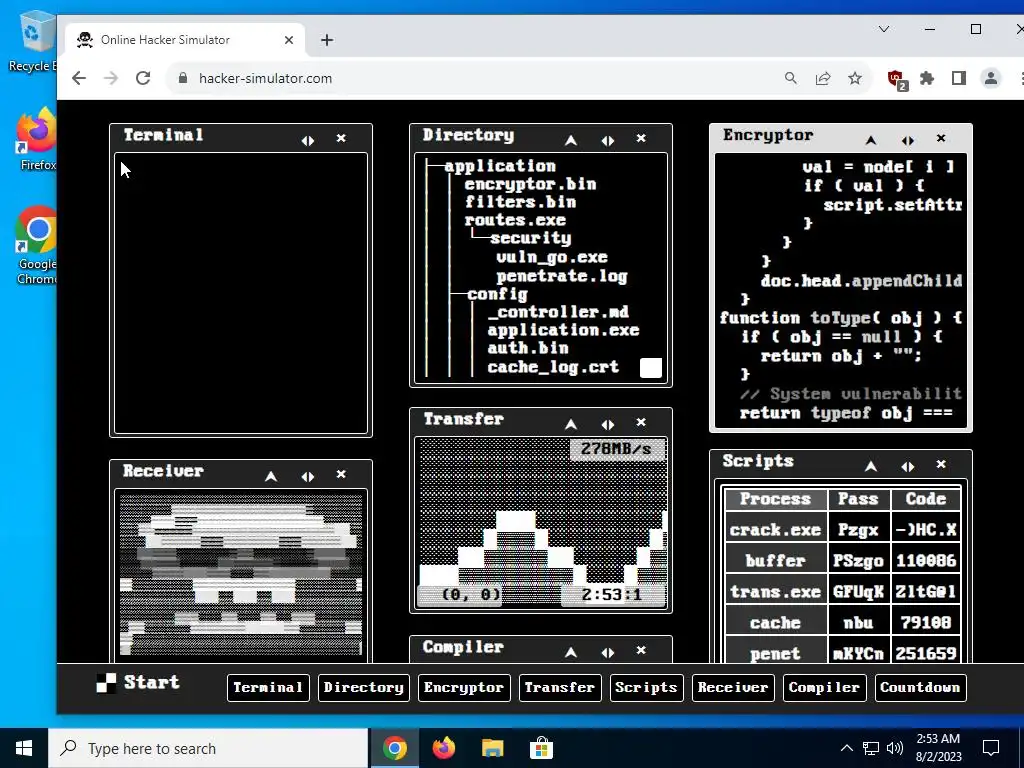Select the security folder in Directory tree
This screenshot has height=768, width=1024.
pyautogui.click(x=530, y=238)
